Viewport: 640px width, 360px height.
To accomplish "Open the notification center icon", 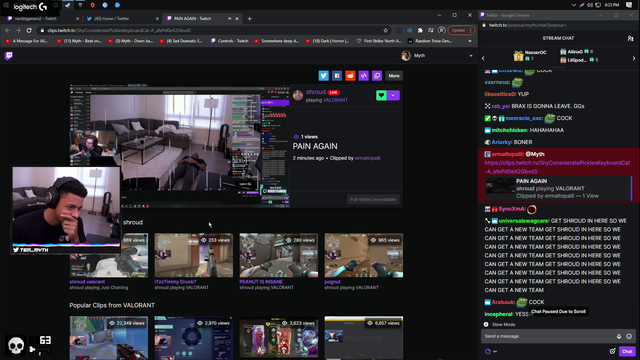I will click(x=629, y=5).
